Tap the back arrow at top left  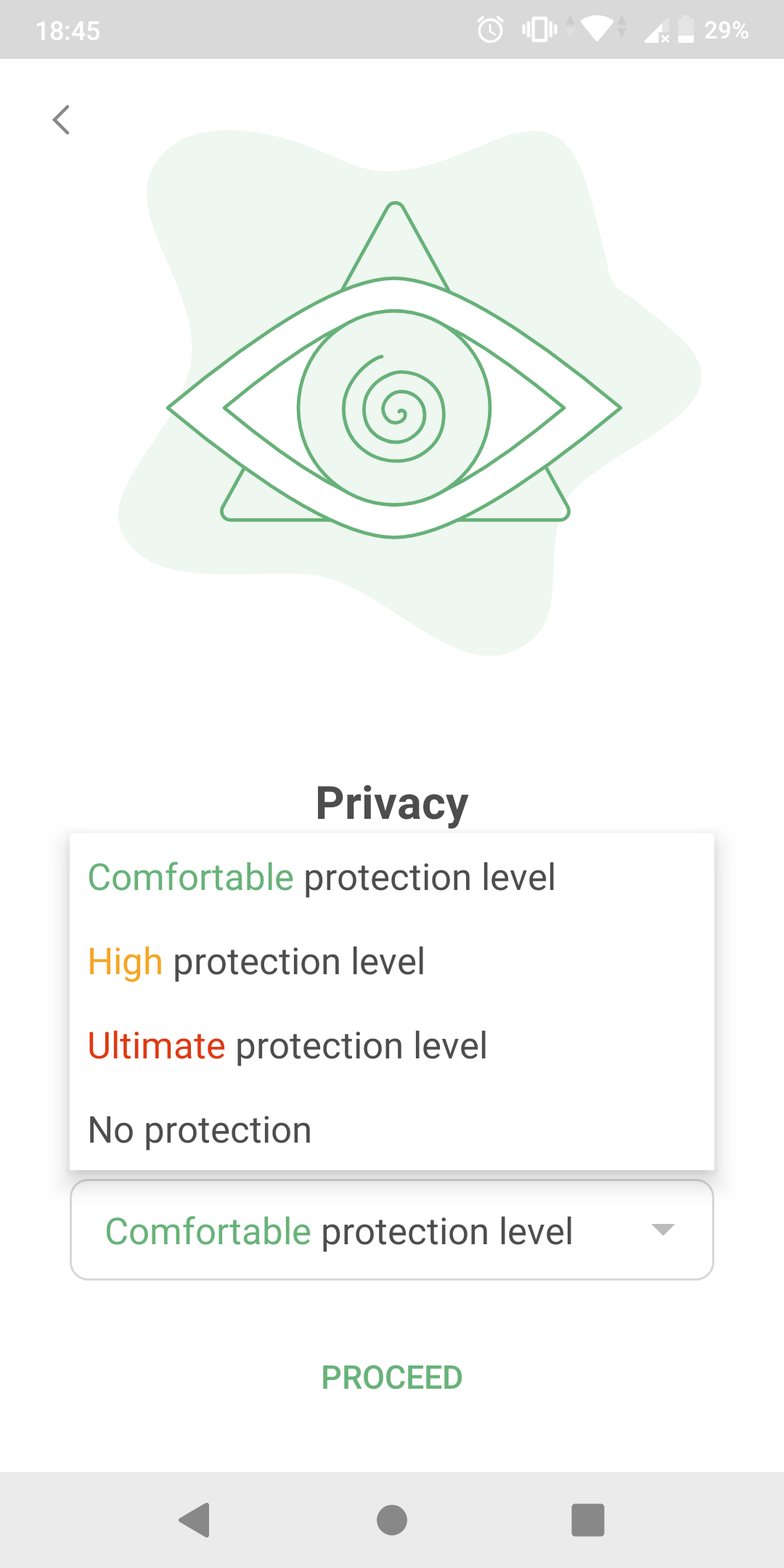(x=61, y=120)
